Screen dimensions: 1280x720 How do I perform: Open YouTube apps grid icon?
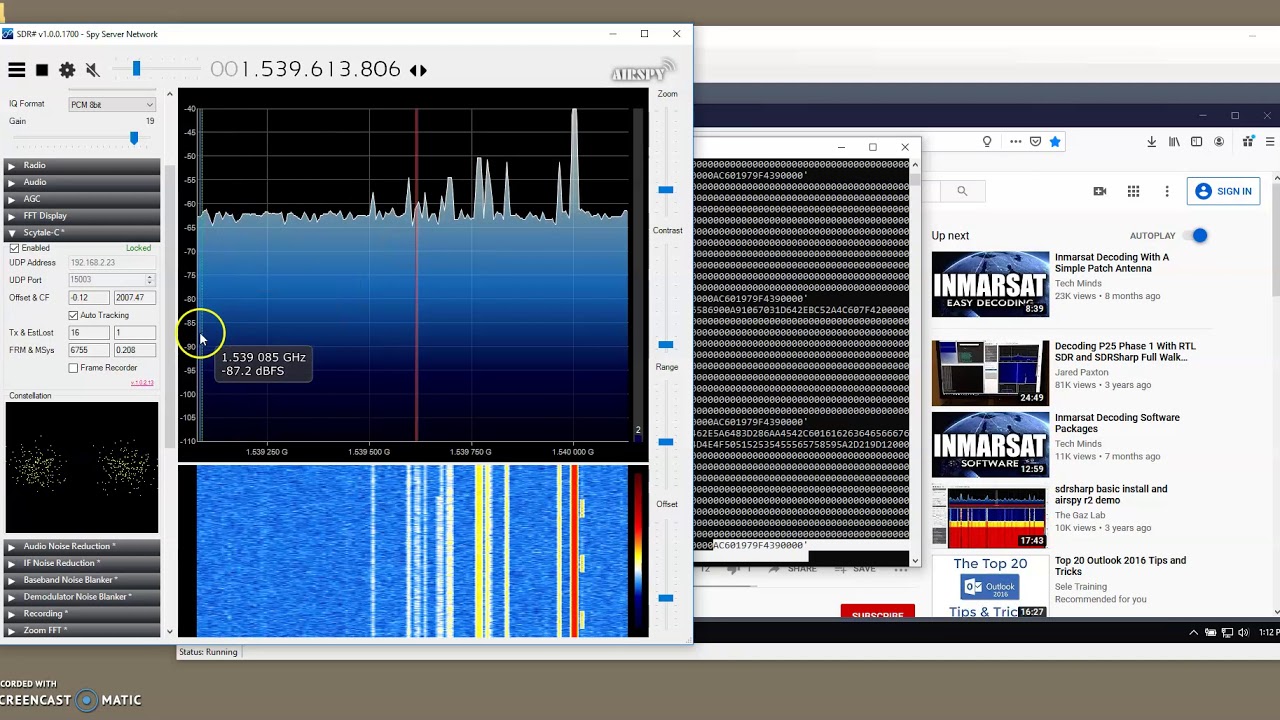click(1133, 191)
